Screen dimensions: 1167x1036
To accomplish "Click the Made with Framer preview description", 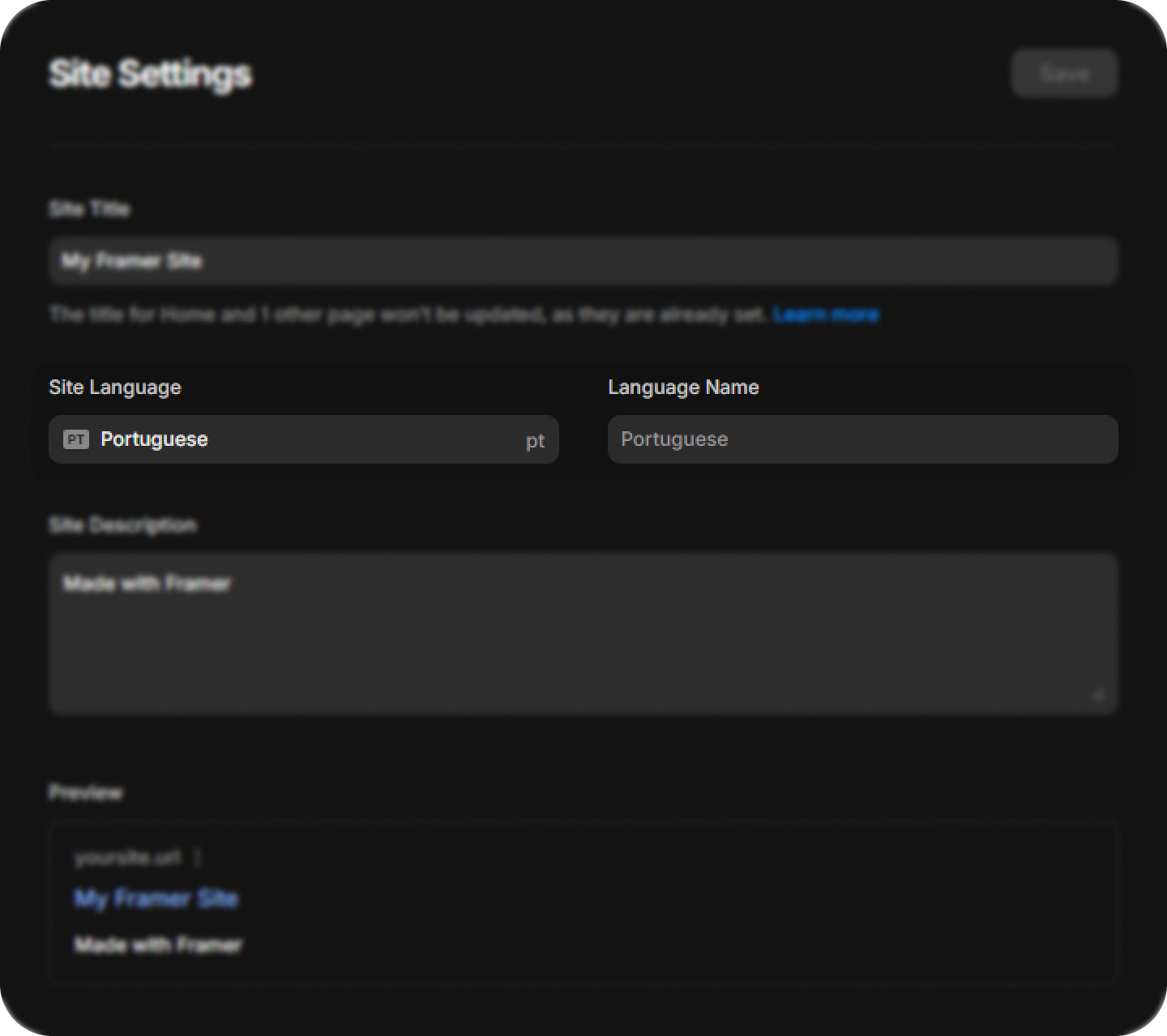I will point(158,944).
